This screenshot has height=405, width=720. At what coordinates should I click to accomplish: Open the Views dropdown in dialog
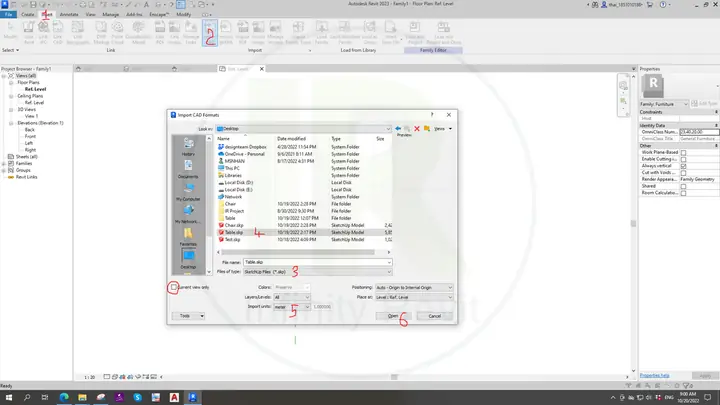point(443,129)
